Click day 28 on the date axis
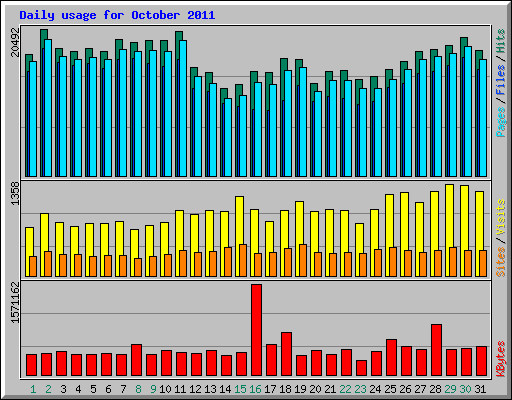The width and height of the screenshot is (512, 400). (x=435, y=389)
